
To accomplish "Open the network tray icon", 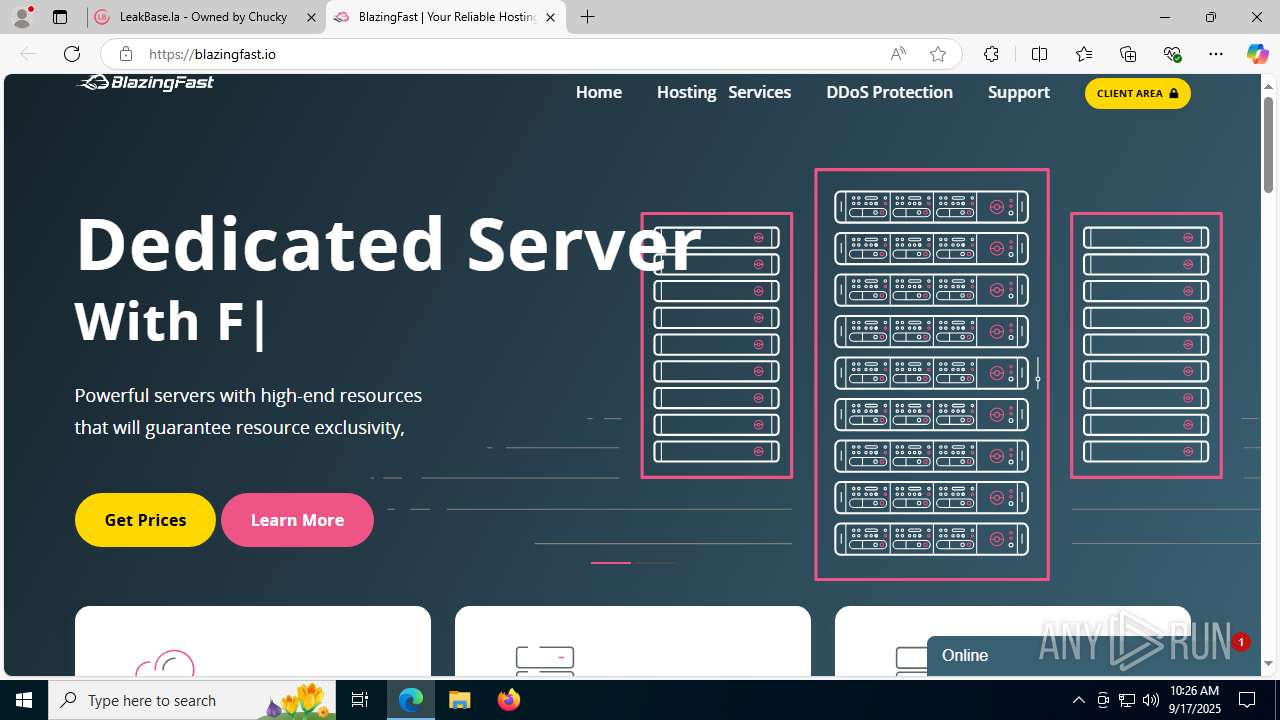I will (x=1127, y=700).
